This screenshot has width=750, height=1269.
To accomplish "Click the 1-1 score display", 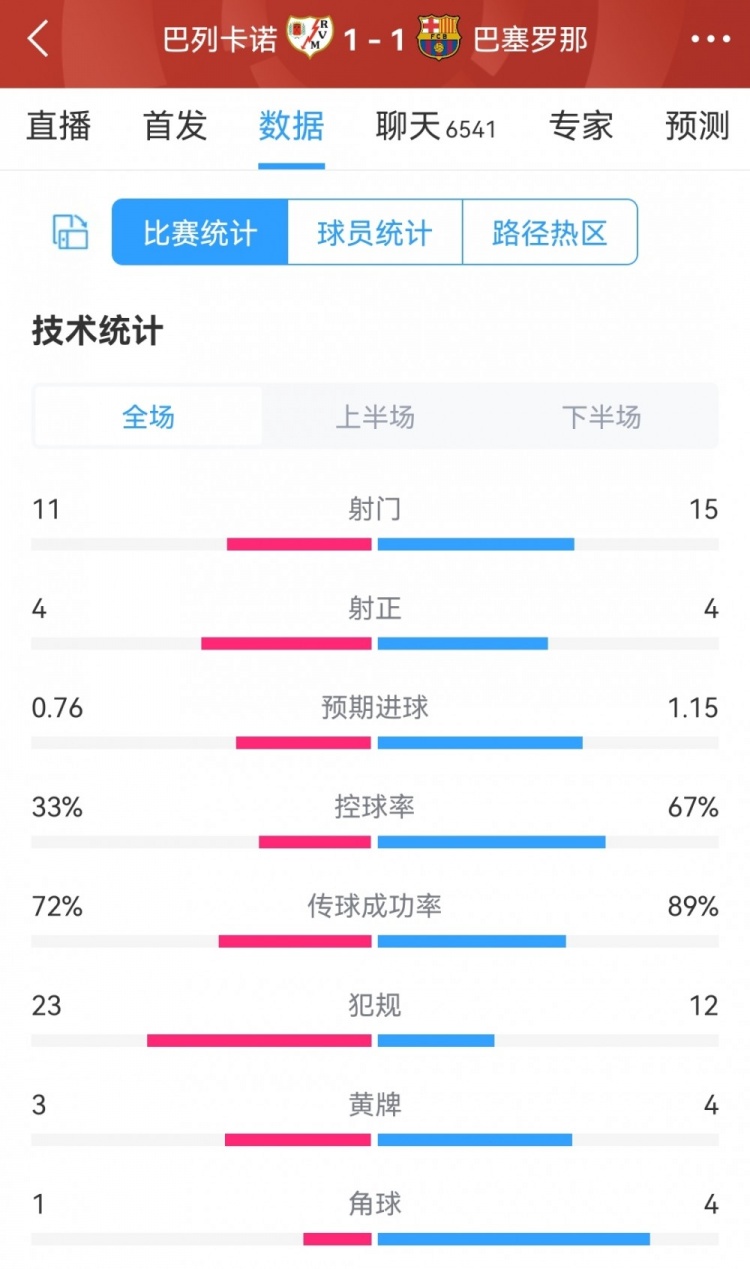I will pyautogui.click(x=375, y=38).
